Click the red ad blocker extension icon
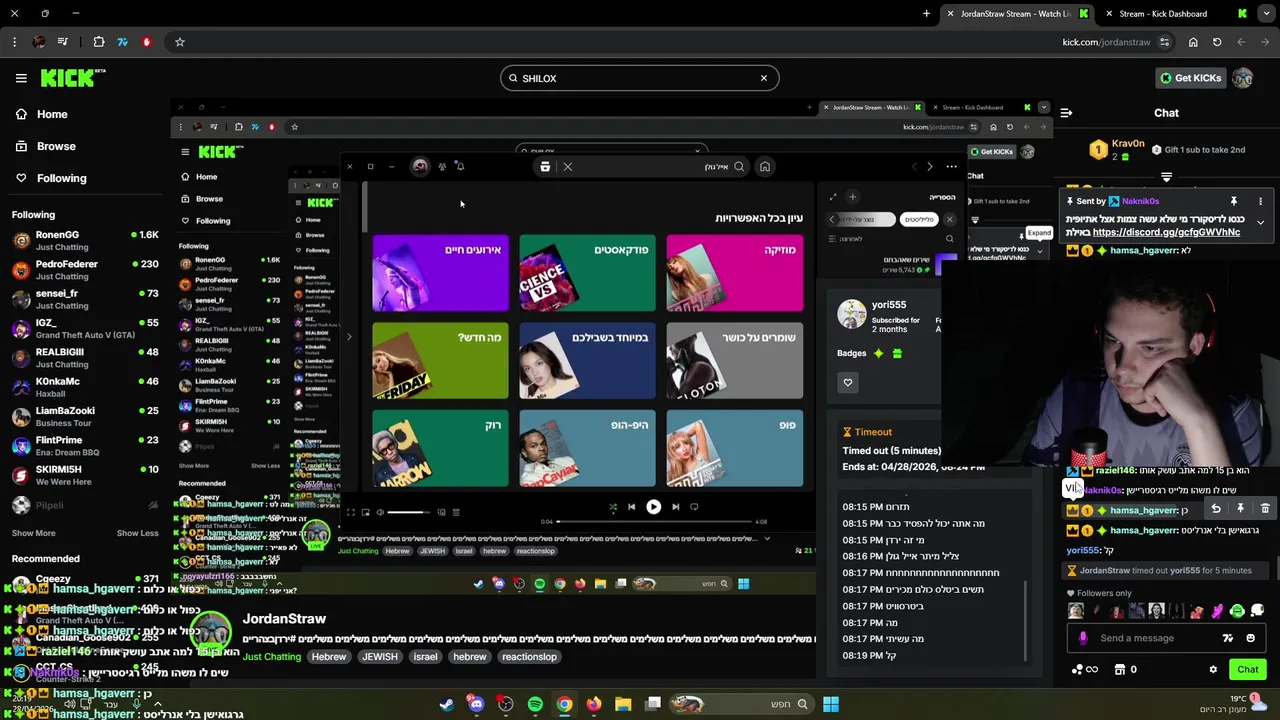This screenshot has height=720, width=1280. tap(147, 42)
